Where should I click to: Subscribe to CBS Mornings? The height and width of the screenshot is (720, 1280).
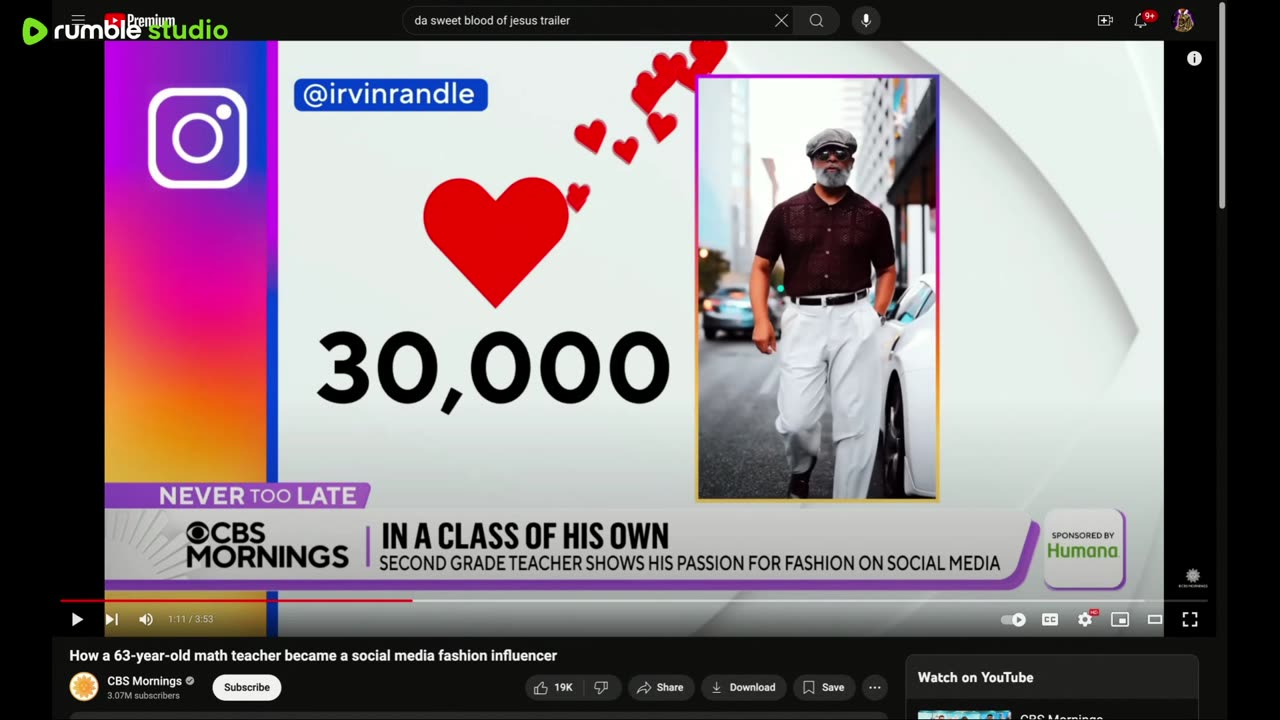click(x=247, y=687)
